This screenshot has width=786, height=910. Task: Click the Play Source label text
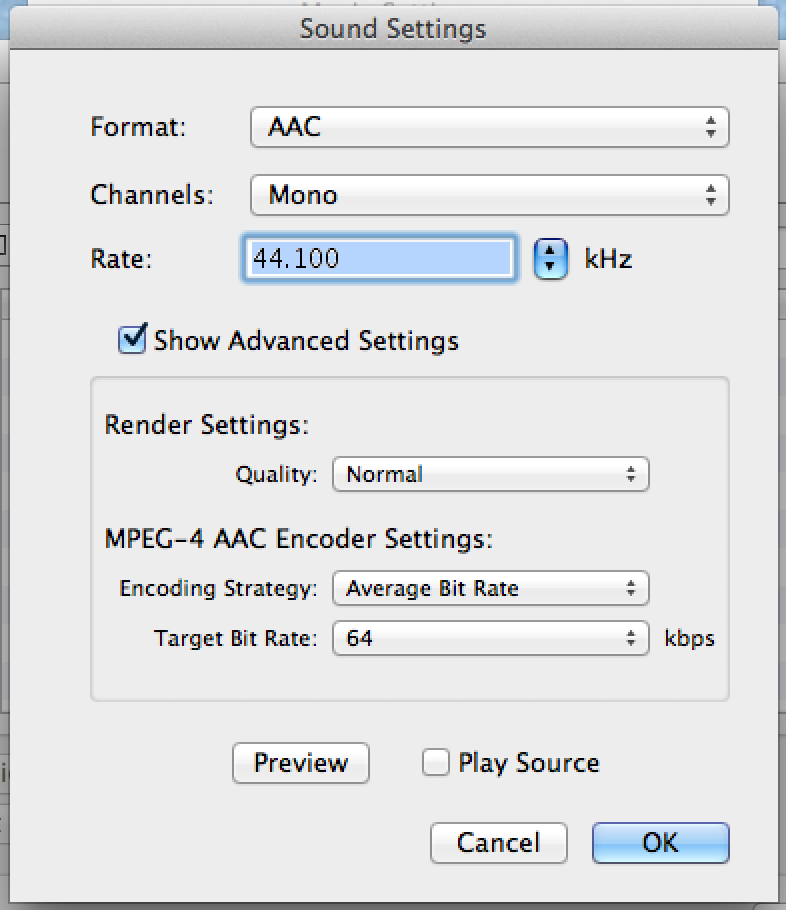coord(528,763)
